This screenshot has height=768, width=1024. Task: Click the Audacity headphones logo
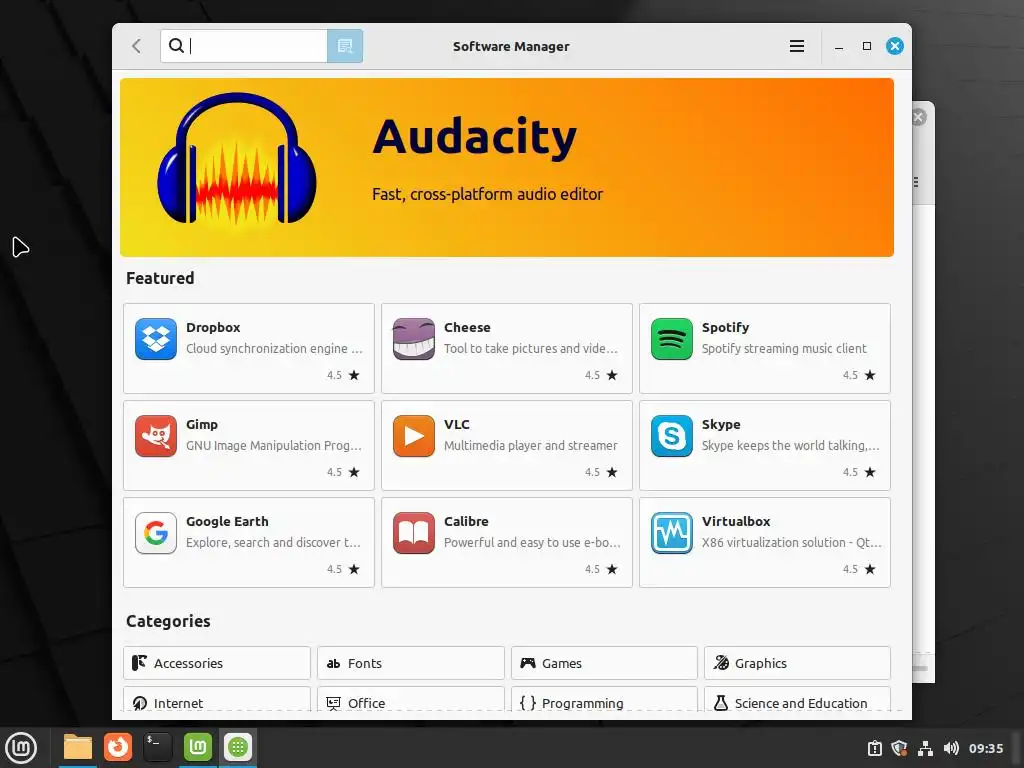(x=236, y=159)
